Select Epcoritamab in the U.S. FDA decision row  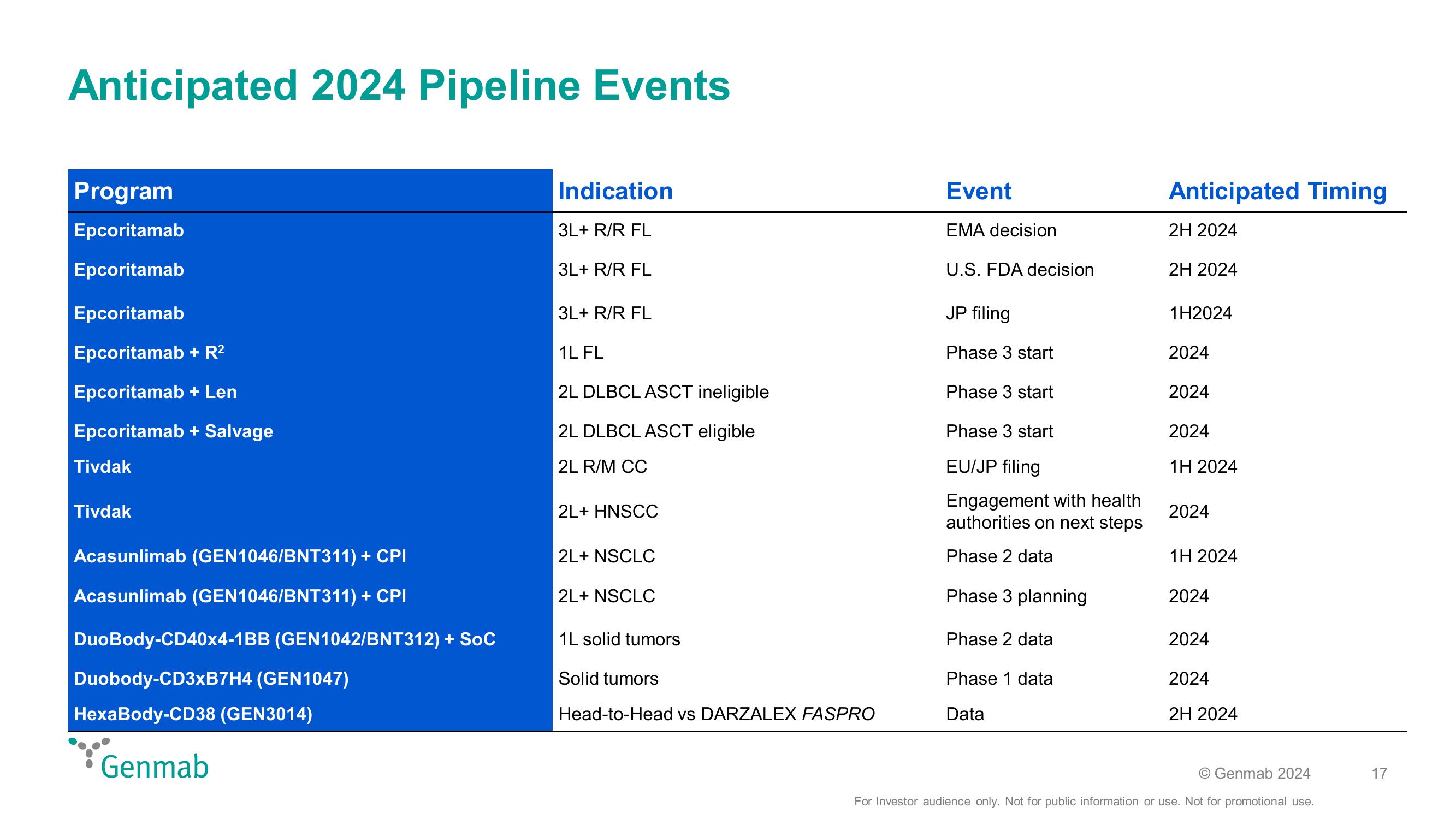129,270
